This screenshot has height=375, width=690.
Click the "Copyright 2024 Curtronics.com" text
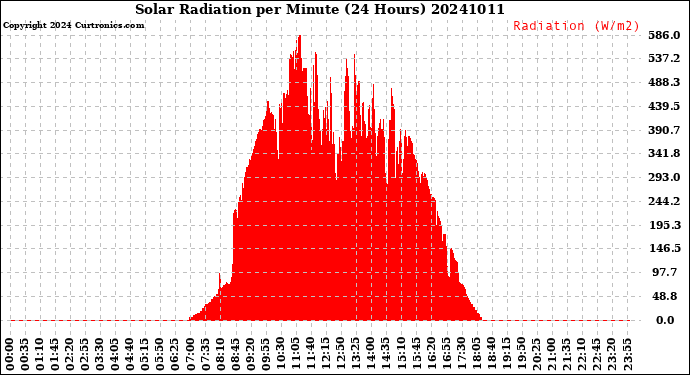tap(73, 25)
